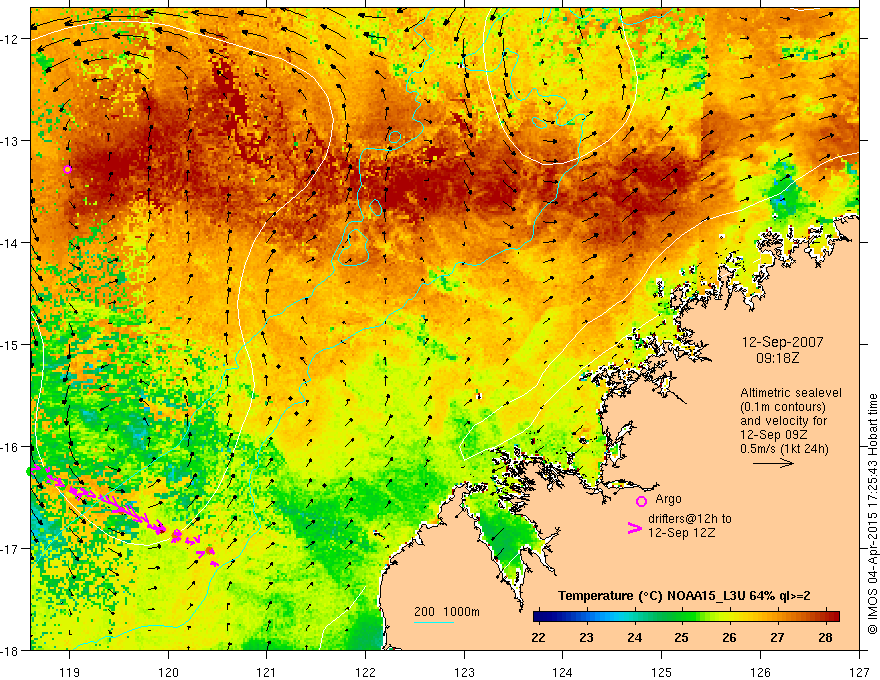Image resolution: width=880 pixels, height=680 pixels.
Task: Click the 'Temperature (°C) NOAA15_L3U 64% ql>=2' title
Action: pos(684,596)
